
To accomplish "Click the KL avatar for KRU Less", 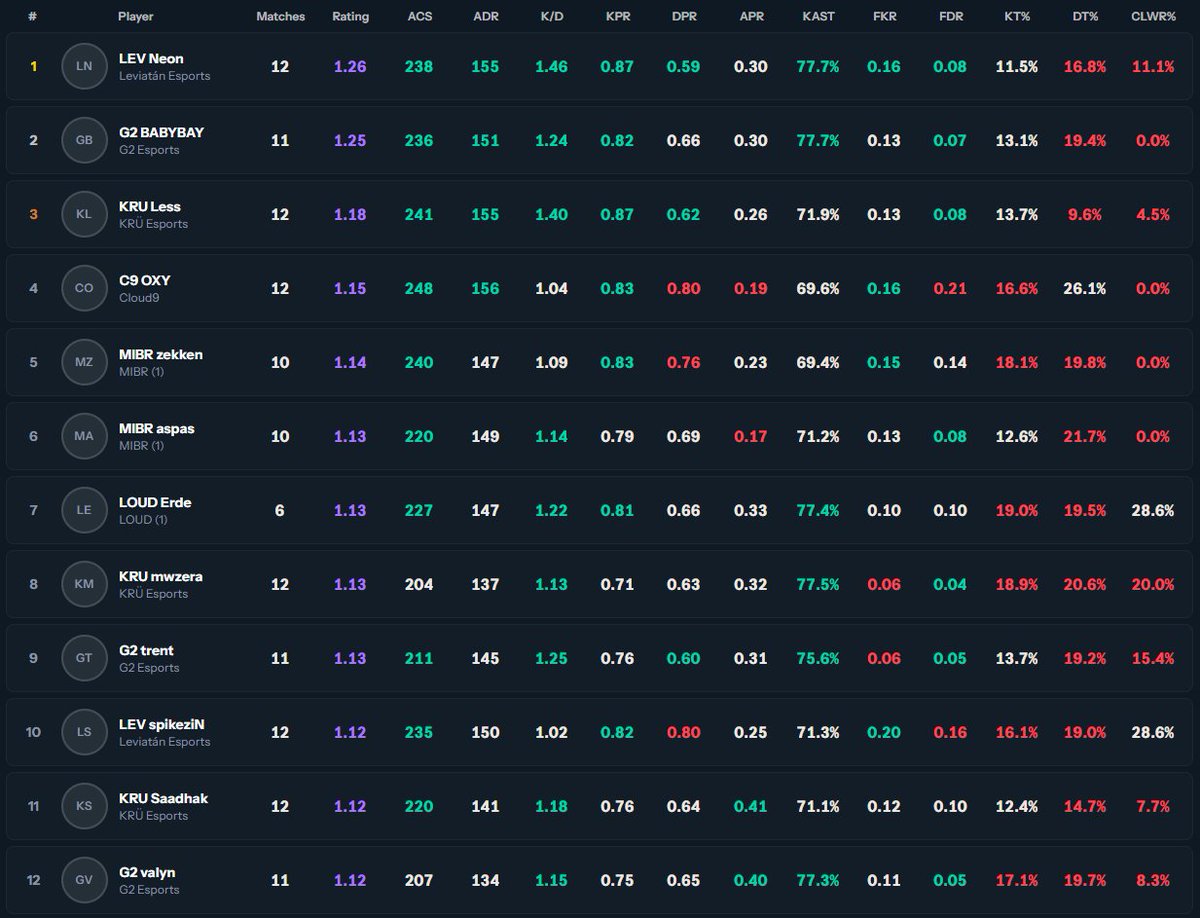I will 84,214.
